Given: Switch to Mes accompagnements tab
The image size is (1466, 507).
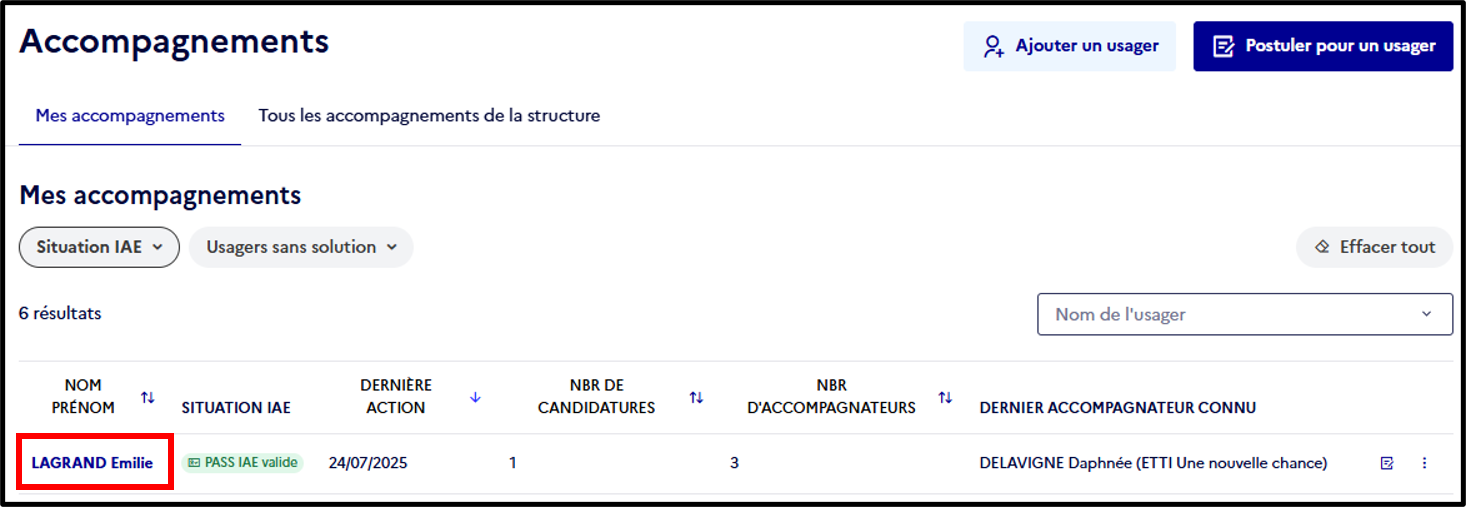Looking at the screenshot, I should click(x=130, y=116).
